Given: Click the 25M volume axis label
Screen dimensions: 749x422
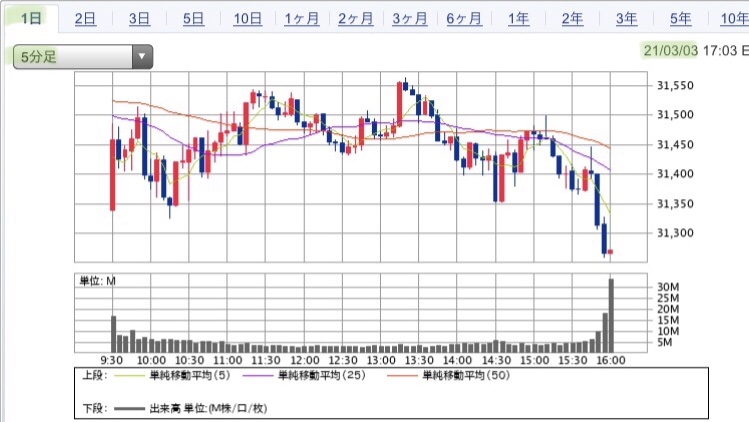Looking at the screenshot, I should (x=668, y=298).
